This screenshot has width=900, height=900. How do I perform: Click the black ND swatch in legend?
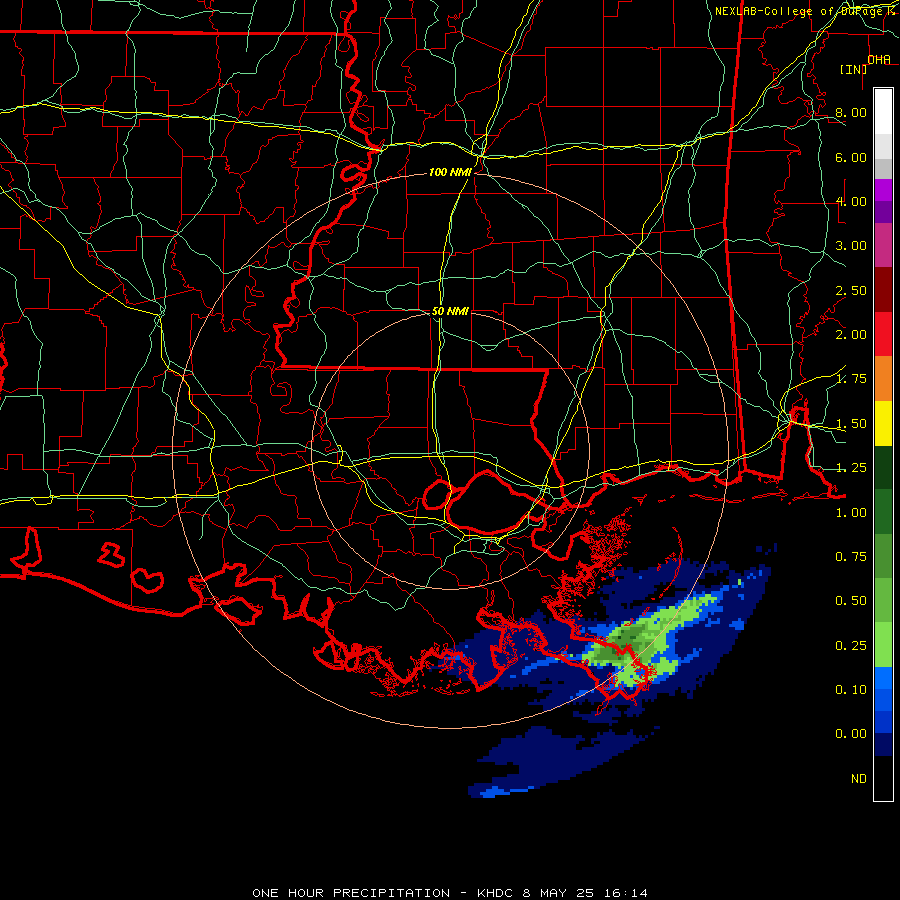pyautogui.click(x=883, y=778)
